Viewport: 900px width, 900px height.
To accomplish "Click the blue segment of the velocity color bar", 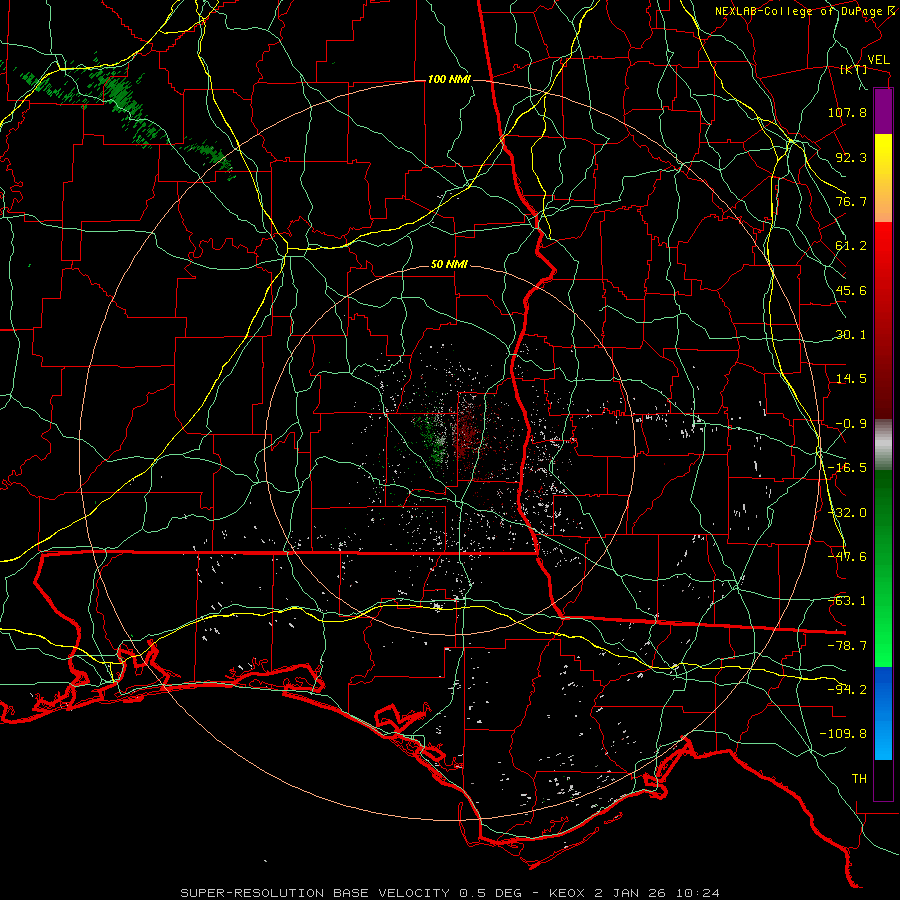I will tap(883, 713).
